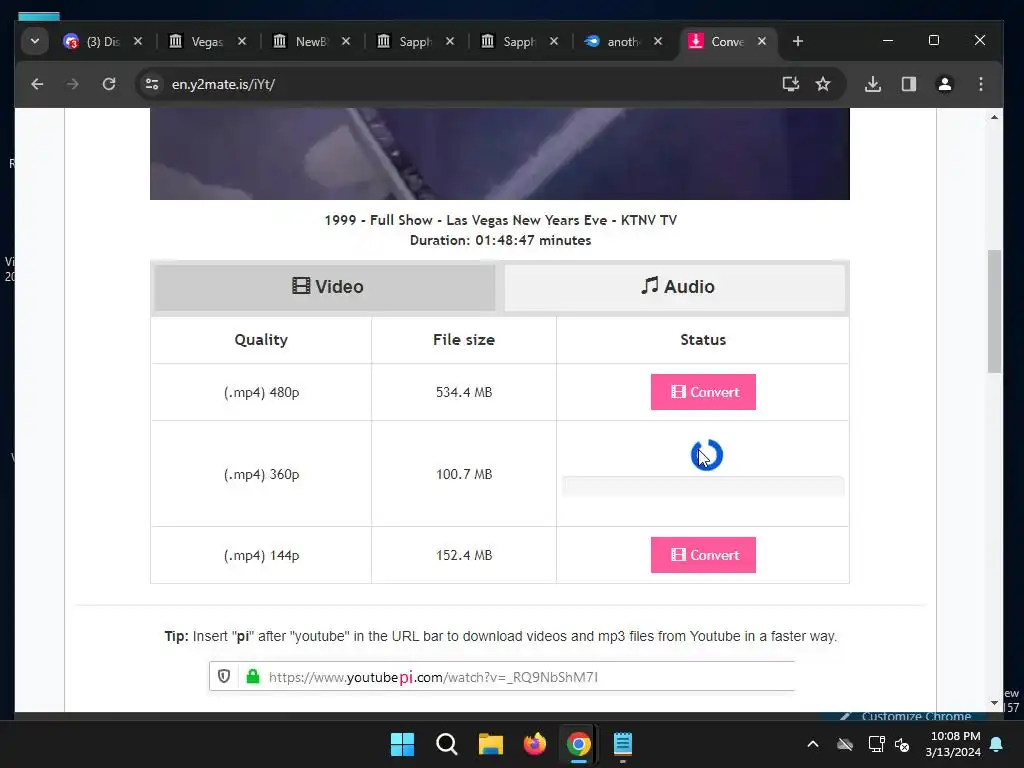
Task: Close the NewB tab
Action: tap(345, 41)
